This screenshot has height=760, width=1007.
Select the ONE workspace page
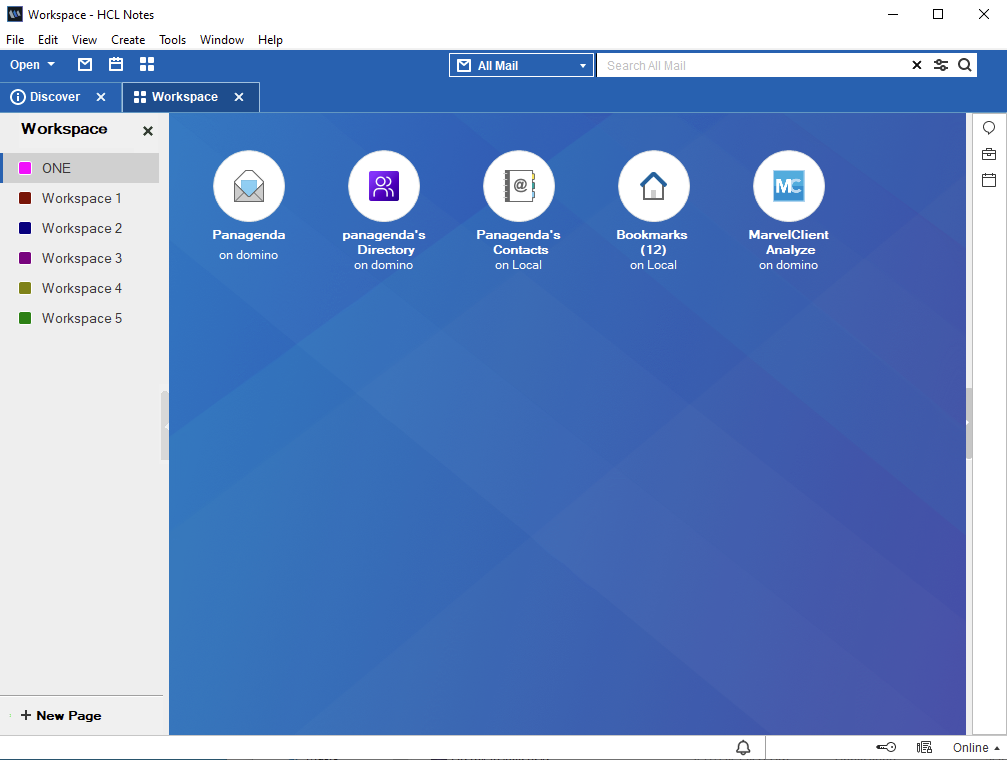80,168
